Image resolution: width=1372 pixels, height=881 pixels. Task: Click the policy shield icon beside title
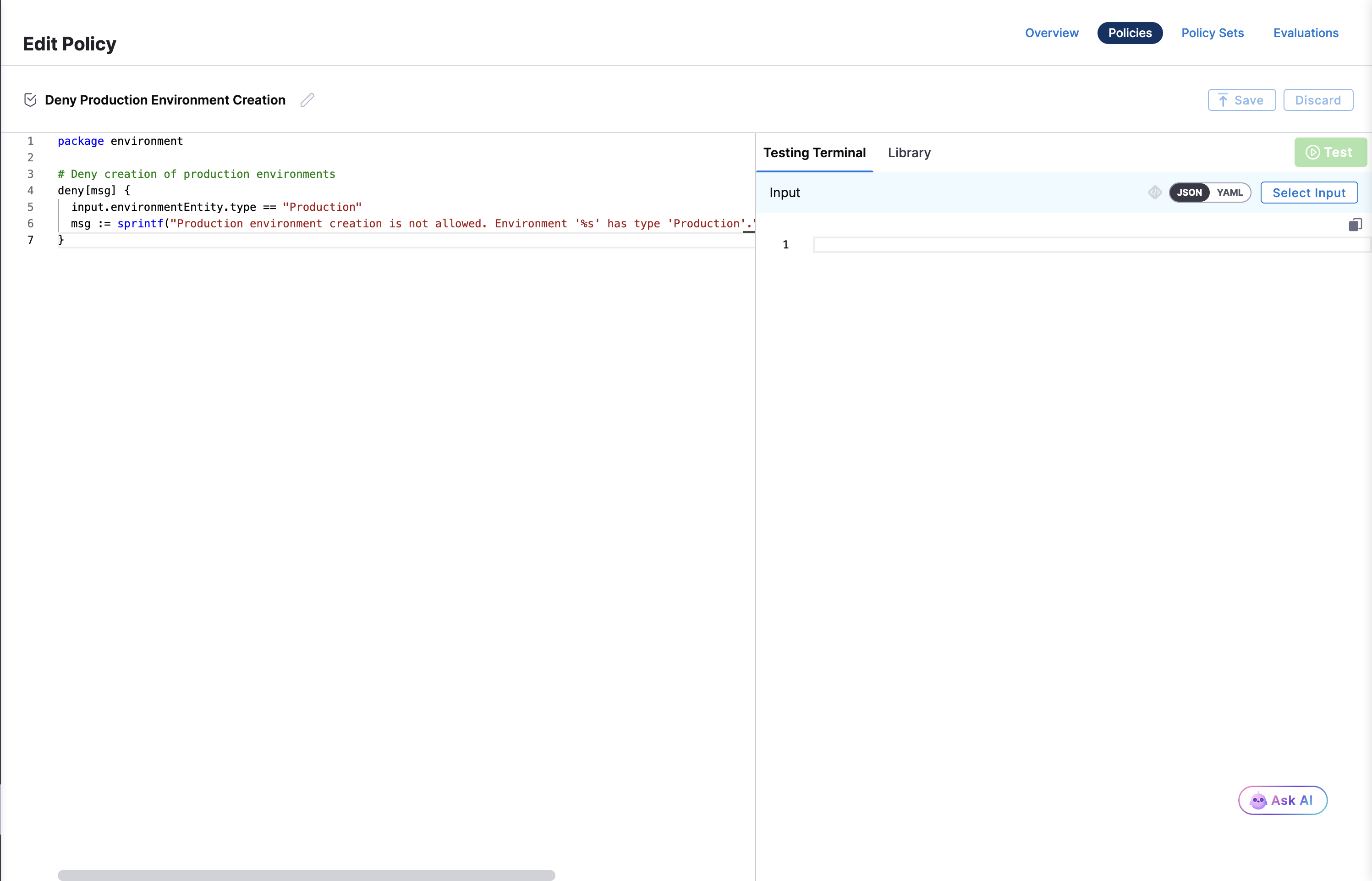click(30, 100)
